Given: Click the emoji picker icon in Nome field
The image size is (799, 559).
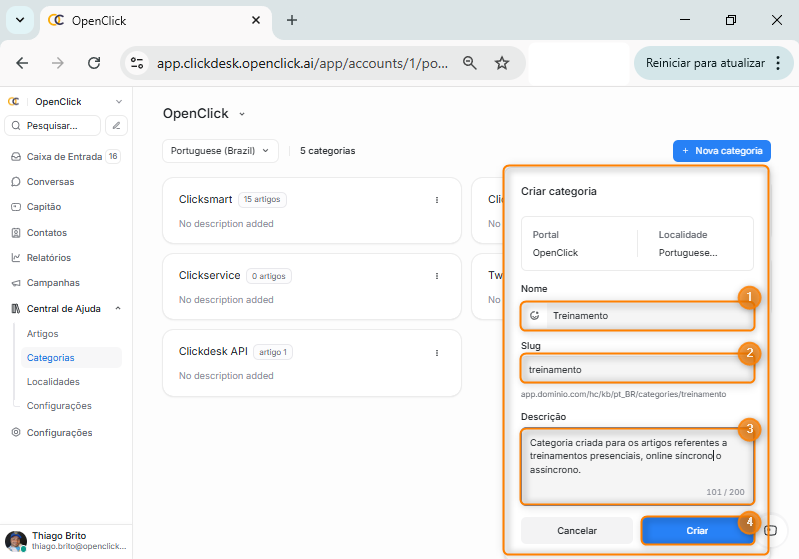Looking at the screenshot, I should pyautogui.click(x=535, y=316).
